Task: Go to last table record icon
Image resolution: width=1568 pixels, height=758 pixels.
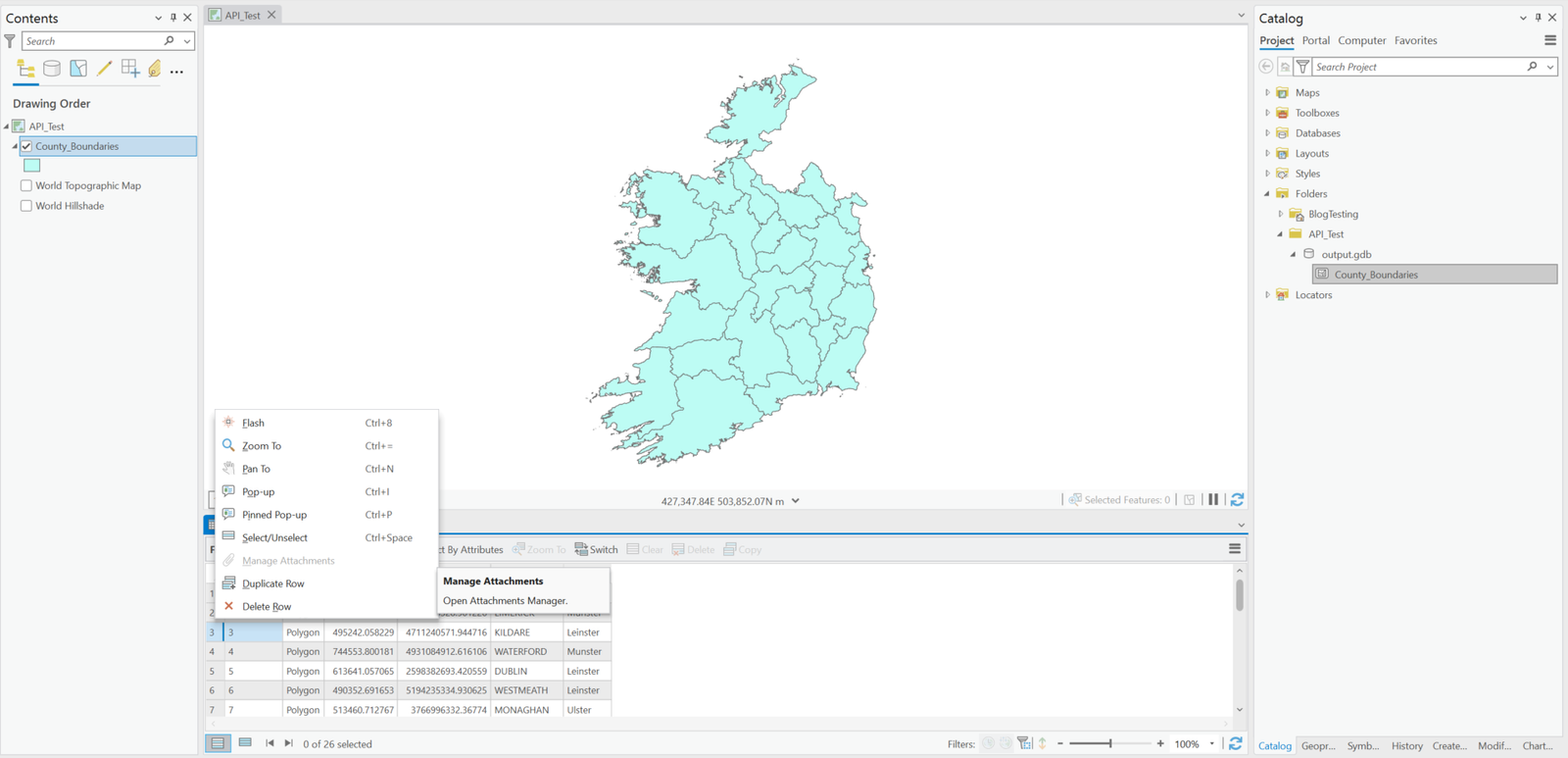Action: pos(288,743)
